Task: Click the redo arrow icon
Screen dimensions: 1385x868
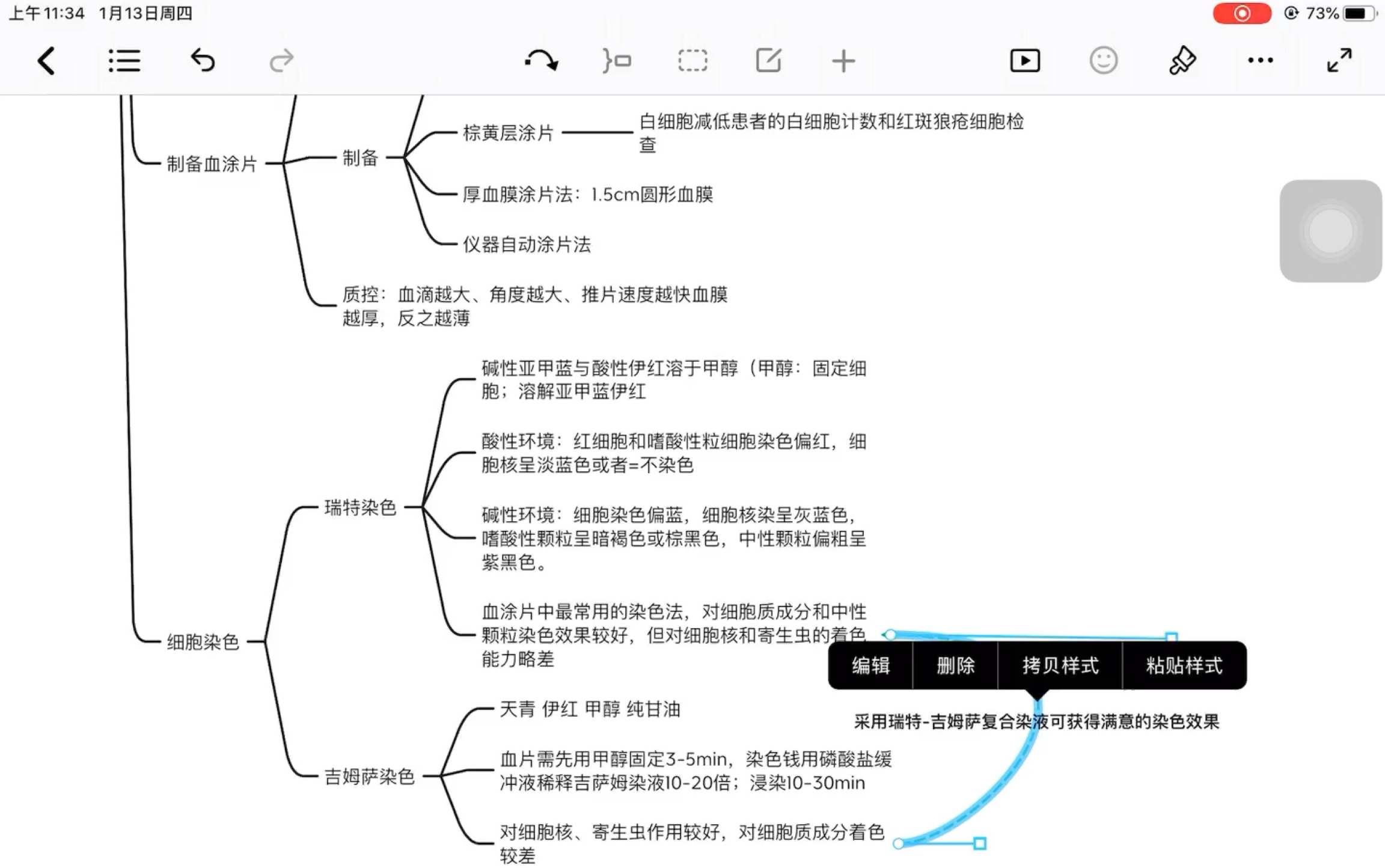Action: tap(281, 61)
